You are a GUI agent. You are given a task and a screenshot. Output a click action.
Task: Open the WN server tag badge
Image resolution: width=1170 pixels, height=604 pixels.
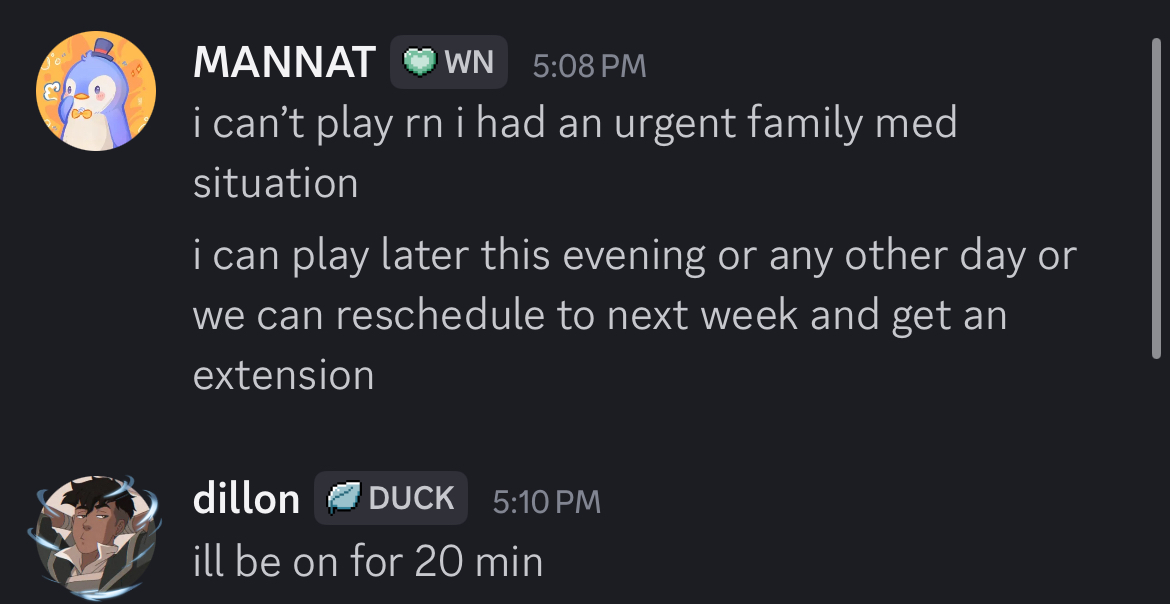point(449,63)
